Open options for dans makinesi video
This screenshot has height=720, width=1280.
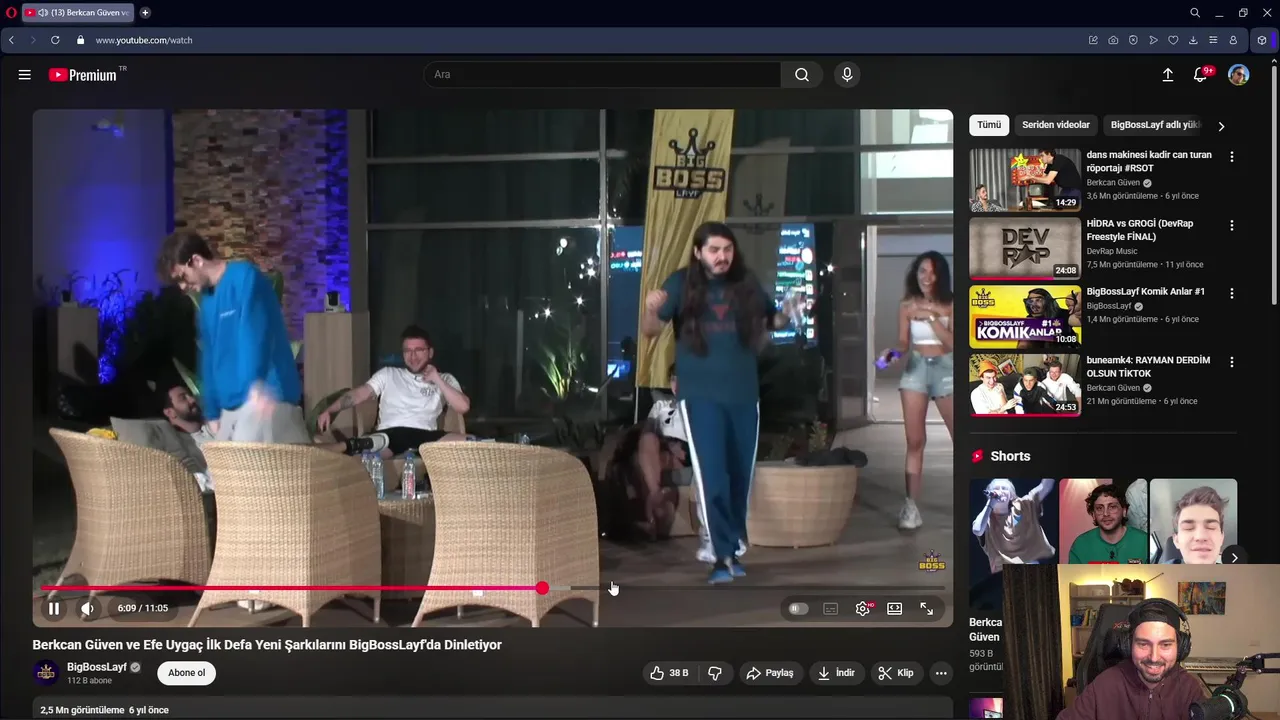pos(1232,157)
